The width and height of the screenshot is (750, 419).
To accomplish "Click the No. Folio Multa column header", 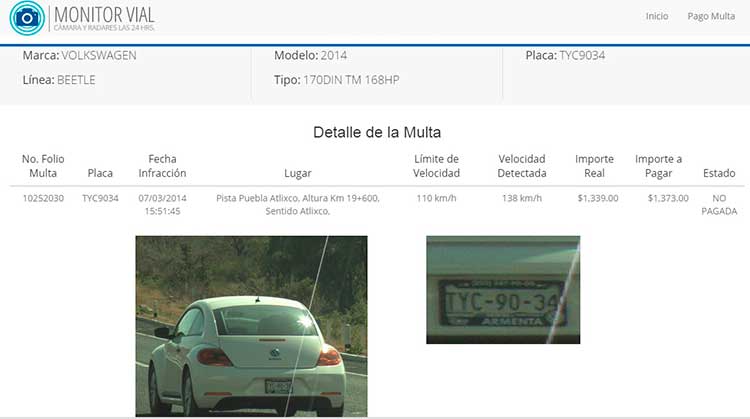I will [43, 166].
